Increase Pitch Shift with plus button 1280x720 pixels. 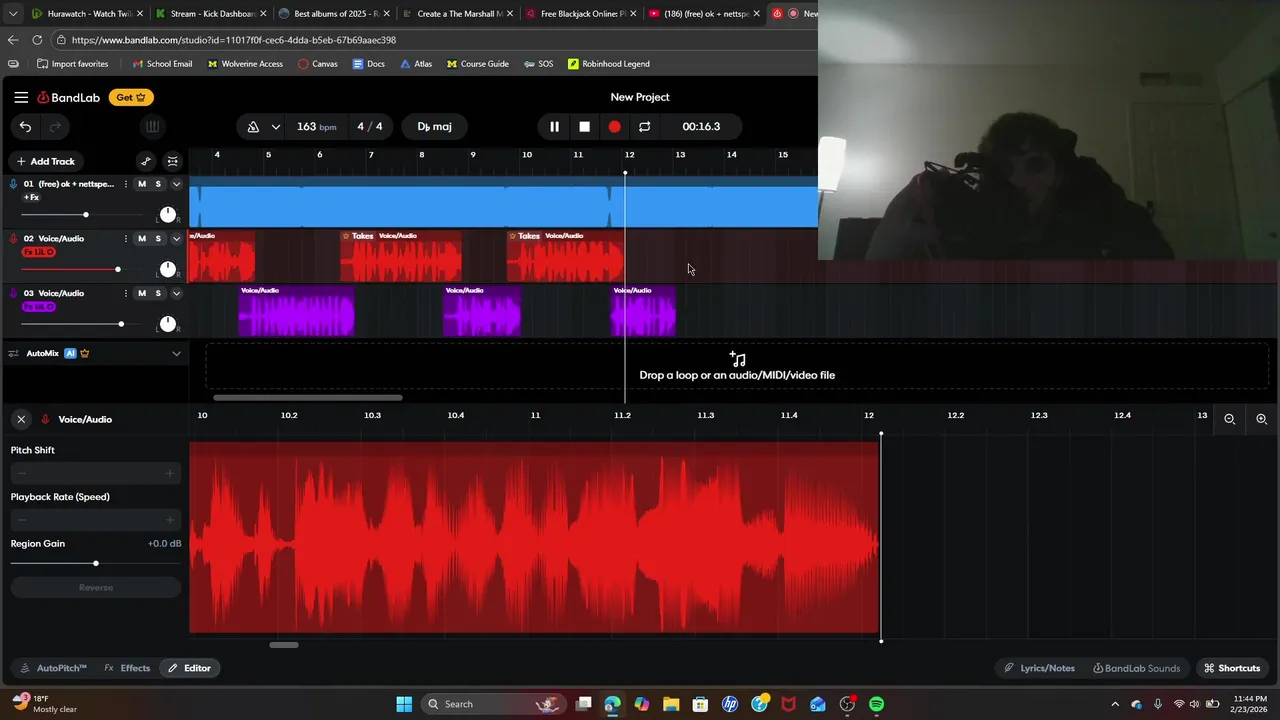pos(169,473)
